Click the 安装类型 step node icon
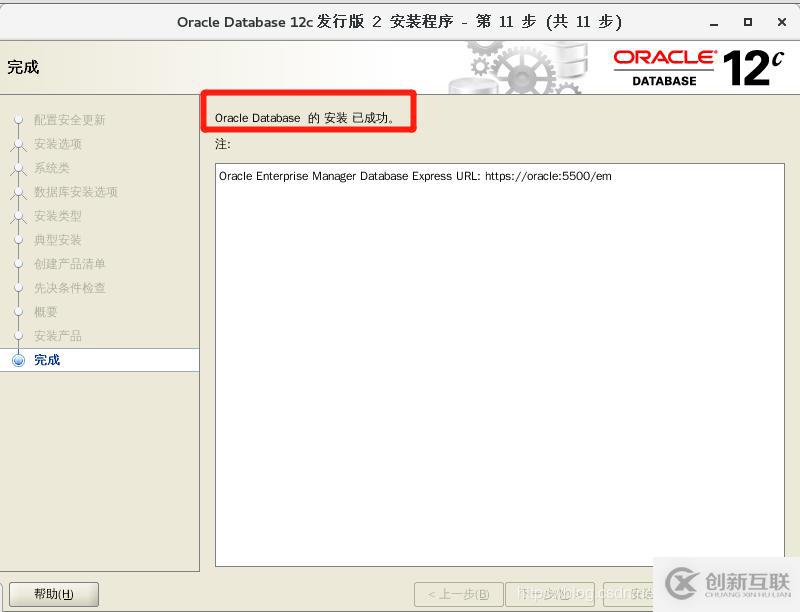800x612 pixels. (18, 216)
